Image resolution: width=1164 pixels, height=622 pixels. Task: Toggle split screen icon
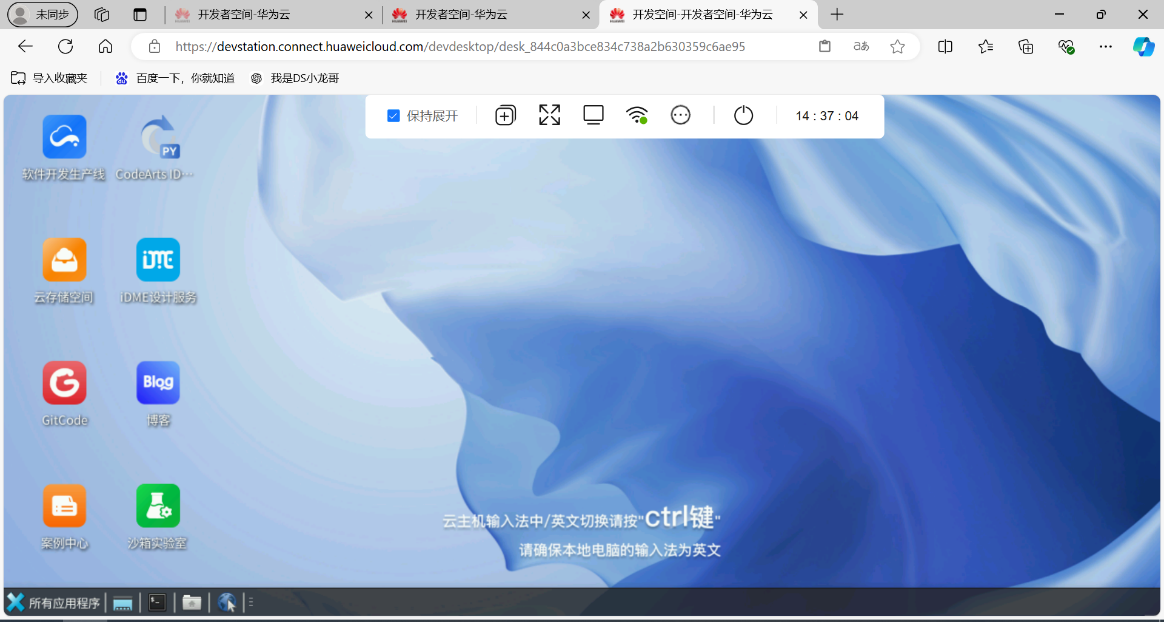click(945, 47)
